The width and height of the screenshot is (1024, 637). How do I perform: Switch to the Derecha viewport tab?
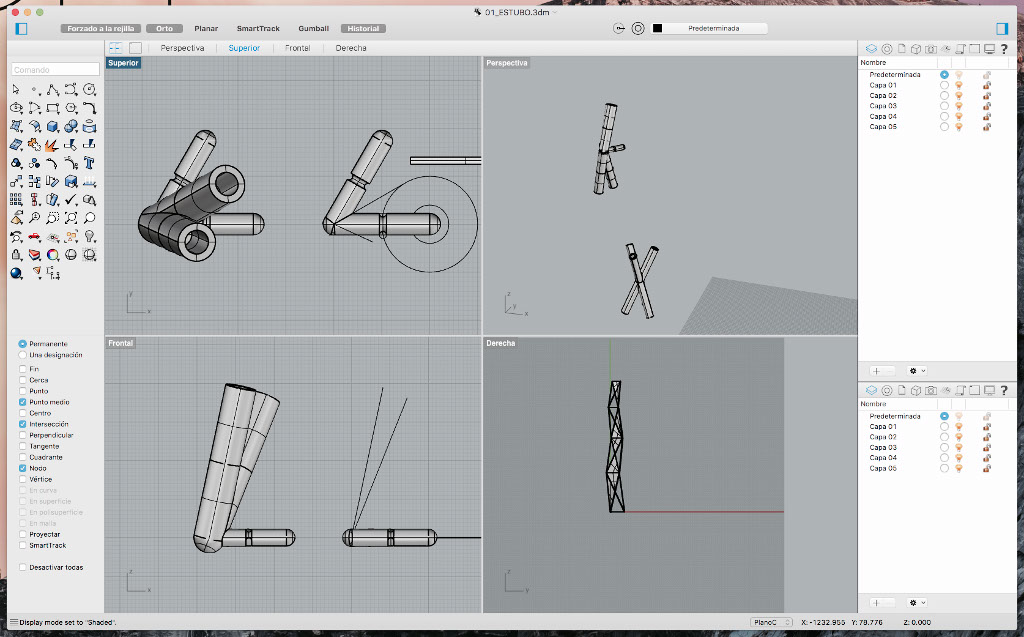tap(350, 48)
